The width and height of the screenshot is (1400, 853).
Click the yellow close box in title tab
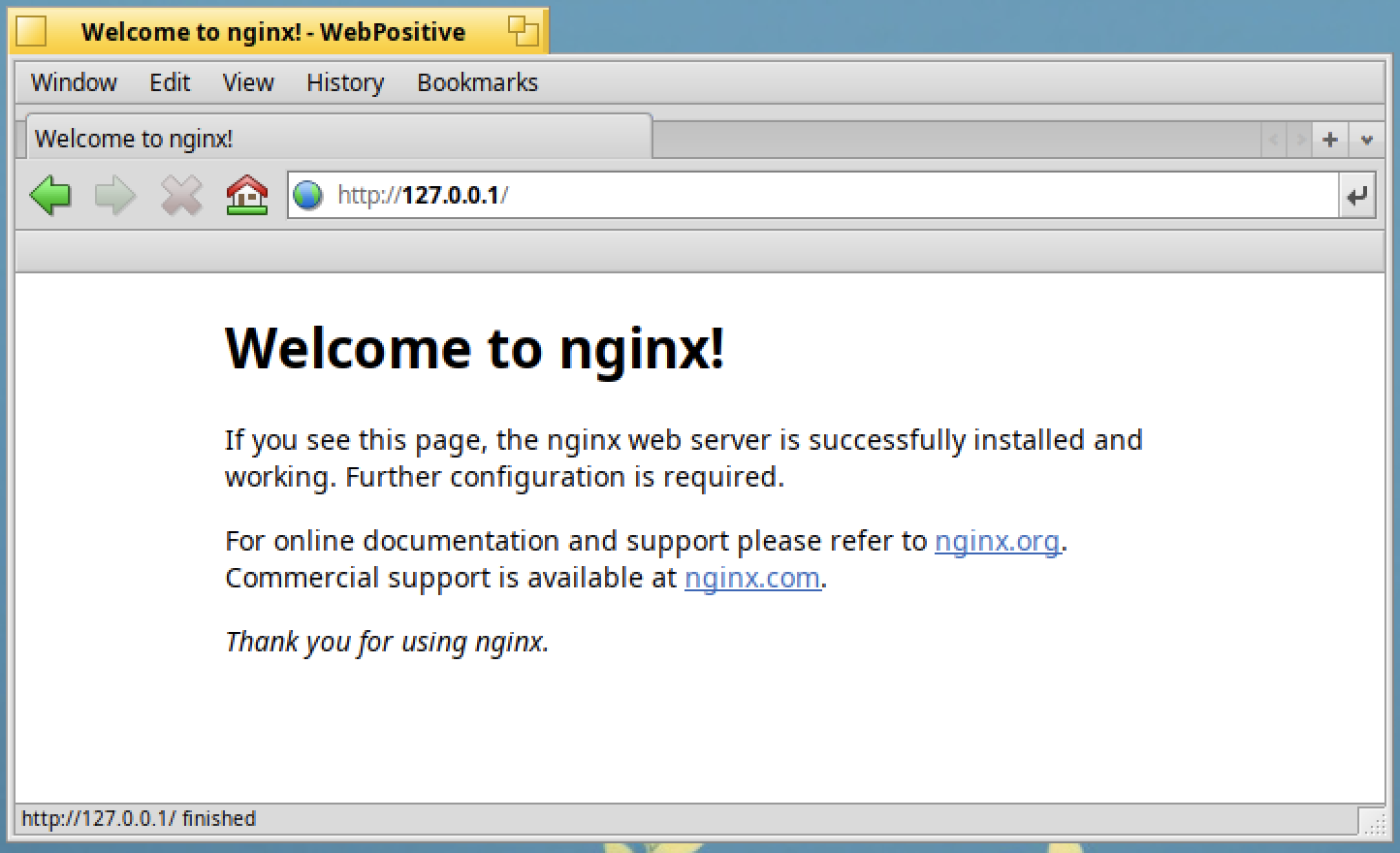31,31
